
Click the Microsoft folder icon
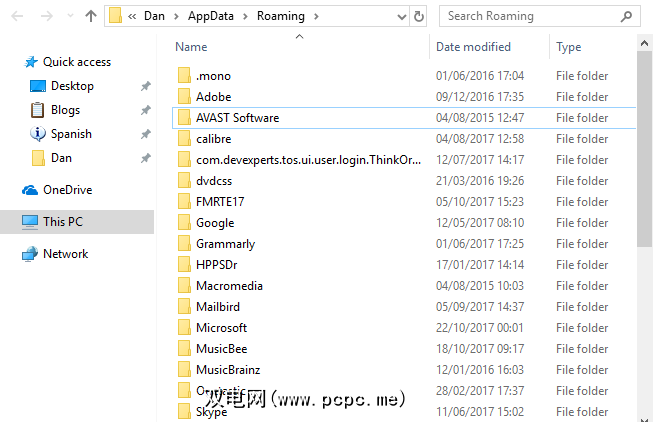[184, 327]
